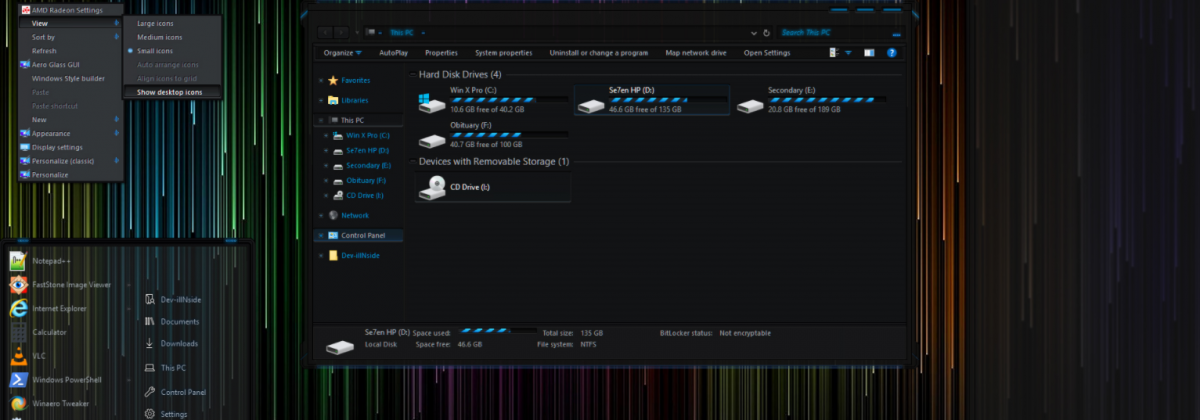Open New submenu in context menu

coord(71,119)
